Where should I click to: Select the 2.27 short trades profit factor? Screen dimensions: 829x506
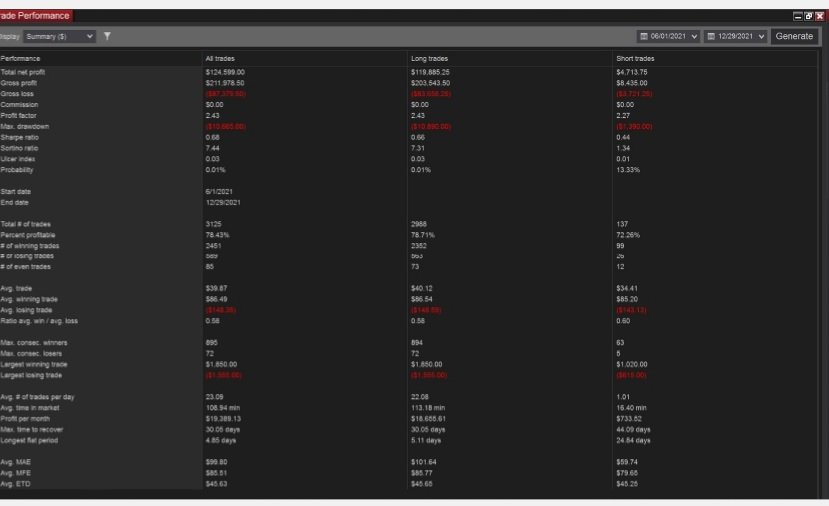tap(623, 116)
